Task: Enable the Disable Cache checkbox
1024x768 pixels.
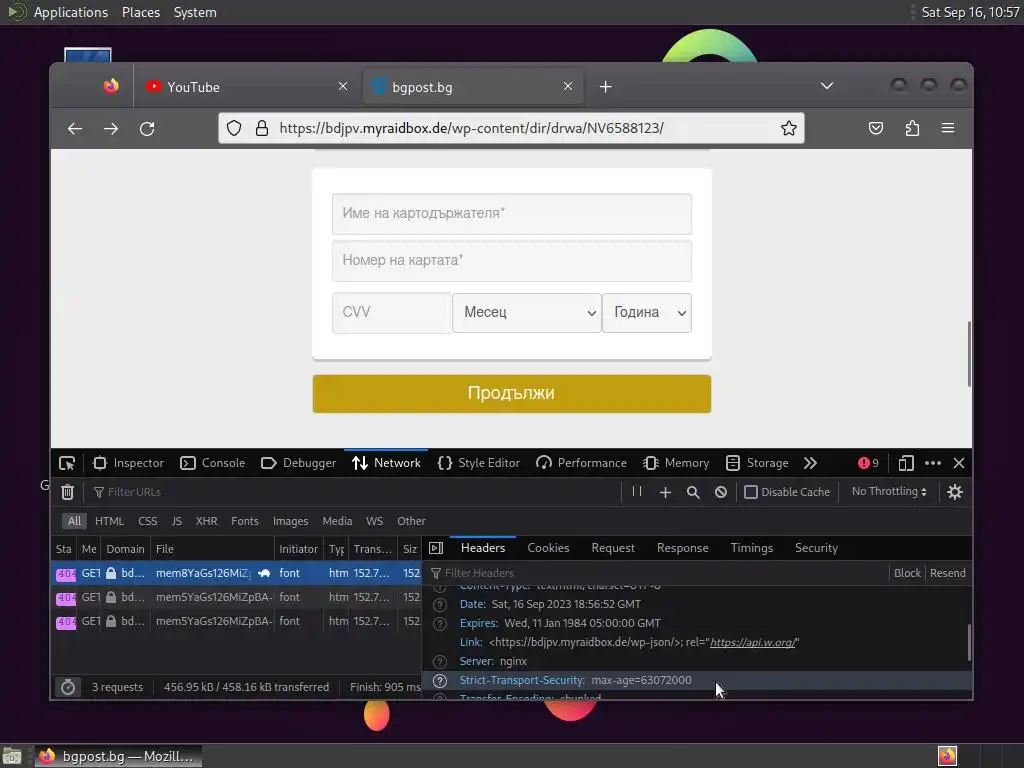Action: 751,492
